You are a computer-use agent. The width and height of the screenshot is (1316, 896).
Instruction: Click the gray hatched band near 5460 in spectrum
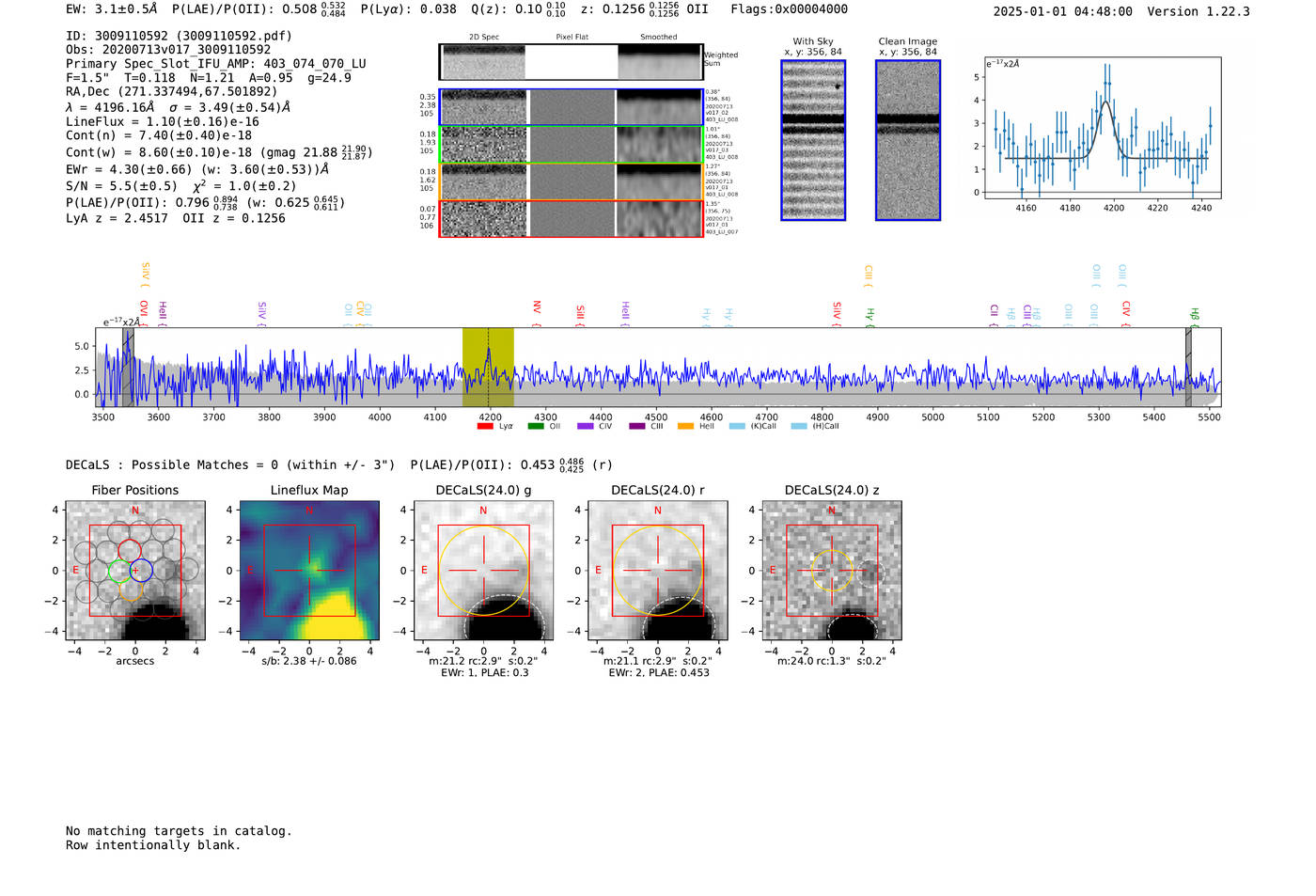[1188, 367]
